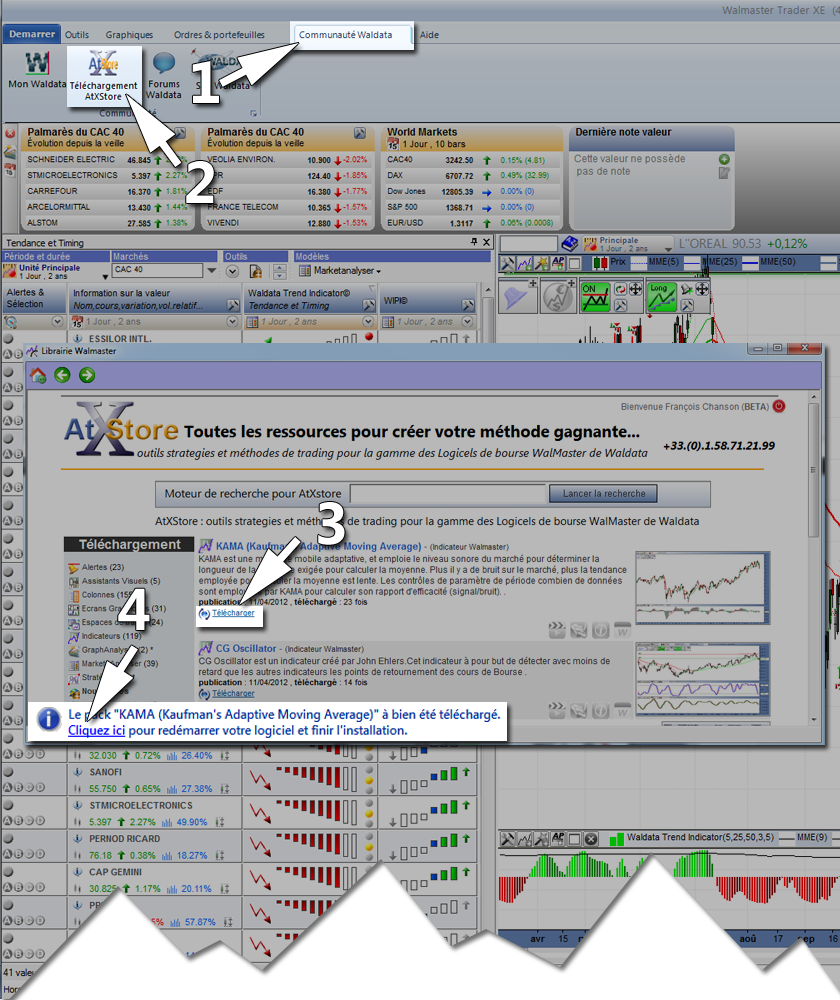Open the blue dictionary book icon above chart
Image resolution: width=840 pixels, height=1000 pixels.
[570, 244]
